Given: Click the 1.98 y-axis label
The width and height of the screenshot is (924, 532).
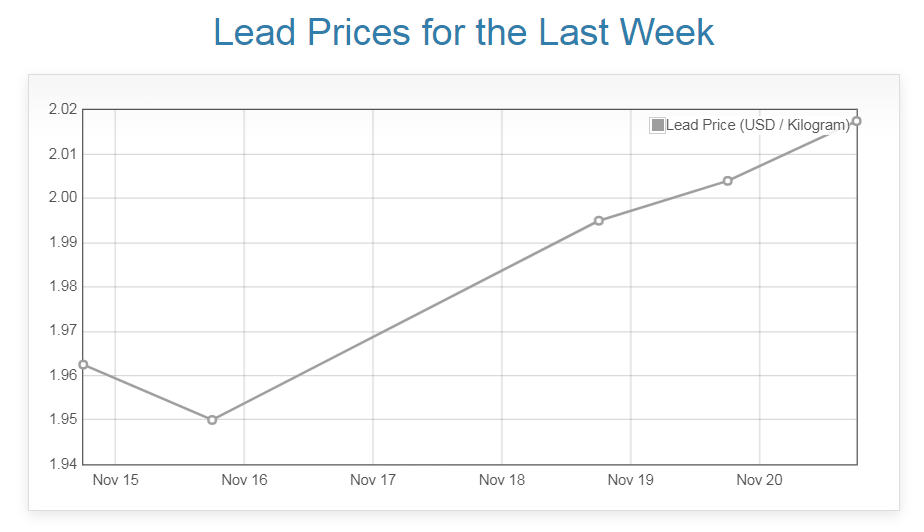Looking at the screenshot, I should 62,287.
